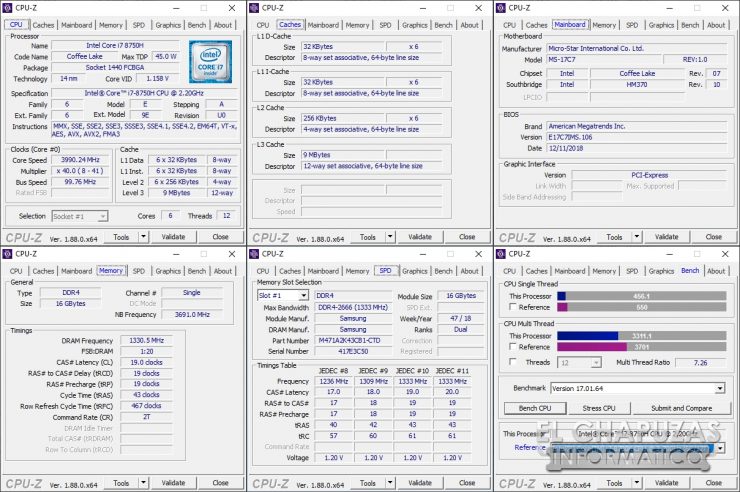Open the About tab in the Bench window
740x492 pixels.
click(x=716, y=271)
